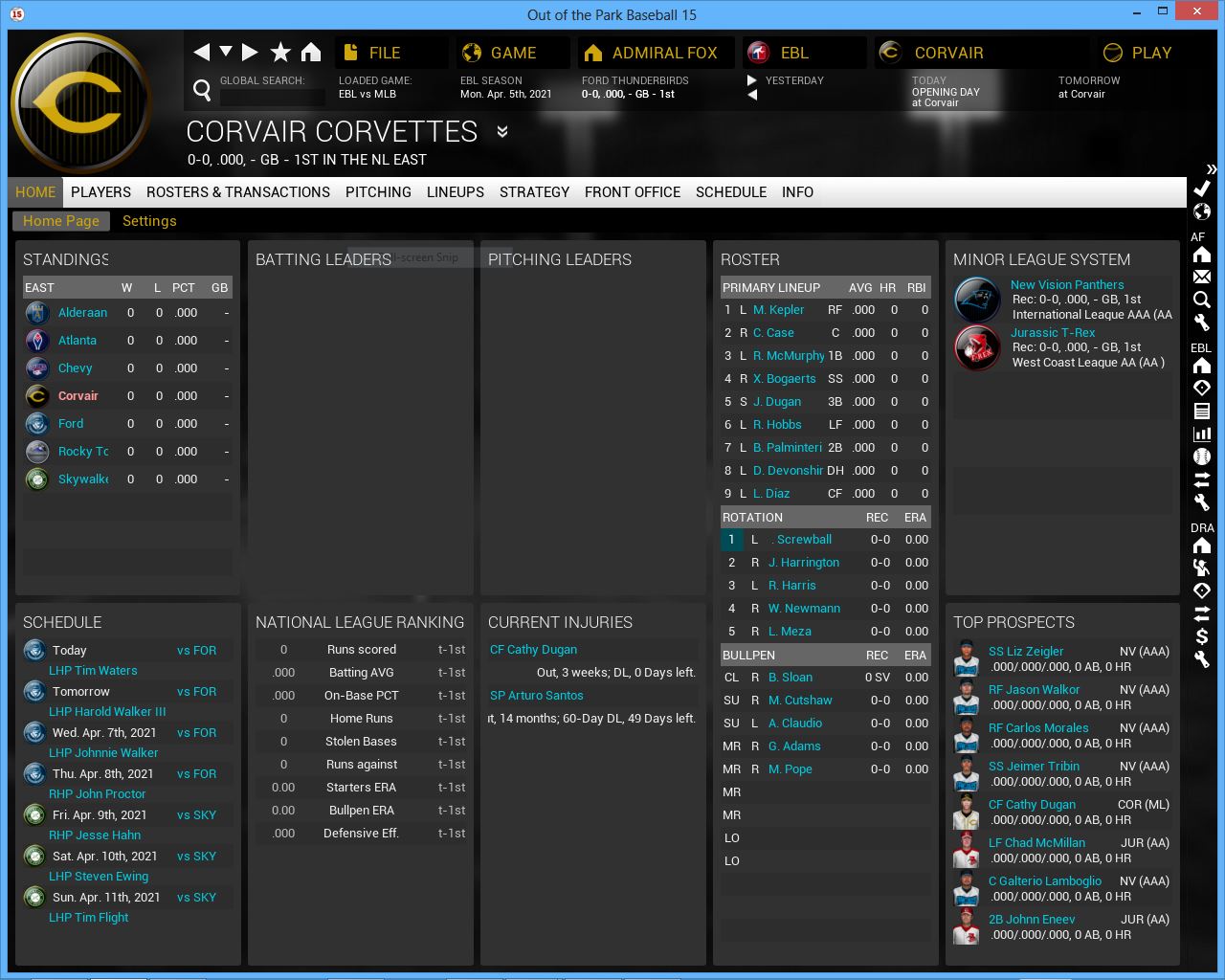Open injured player CF Cathy Dugan
Image resolution: width=1225 pixels, height=980 pixels.
coord(533,650)
